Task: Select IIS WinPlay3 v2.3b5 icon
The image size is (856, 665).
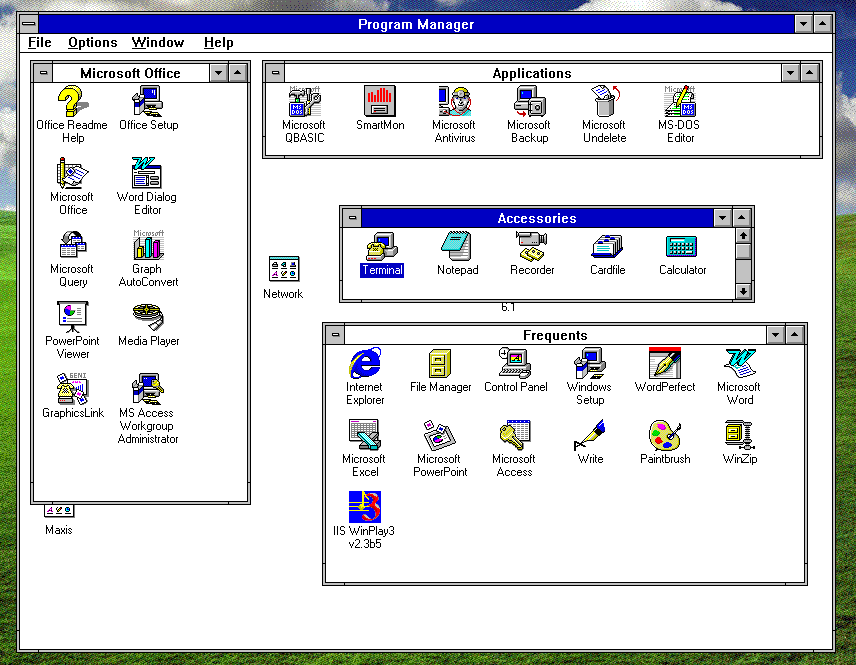Action: 365,507
